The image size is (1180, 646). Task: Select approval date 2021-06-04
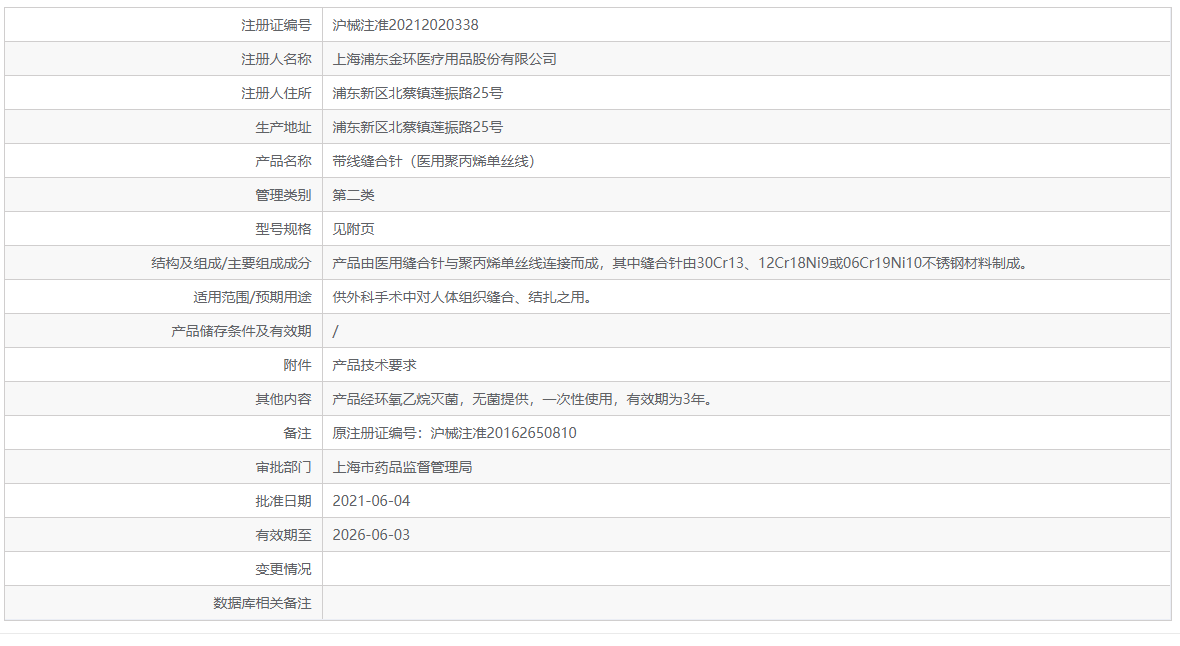coord(371,501)
